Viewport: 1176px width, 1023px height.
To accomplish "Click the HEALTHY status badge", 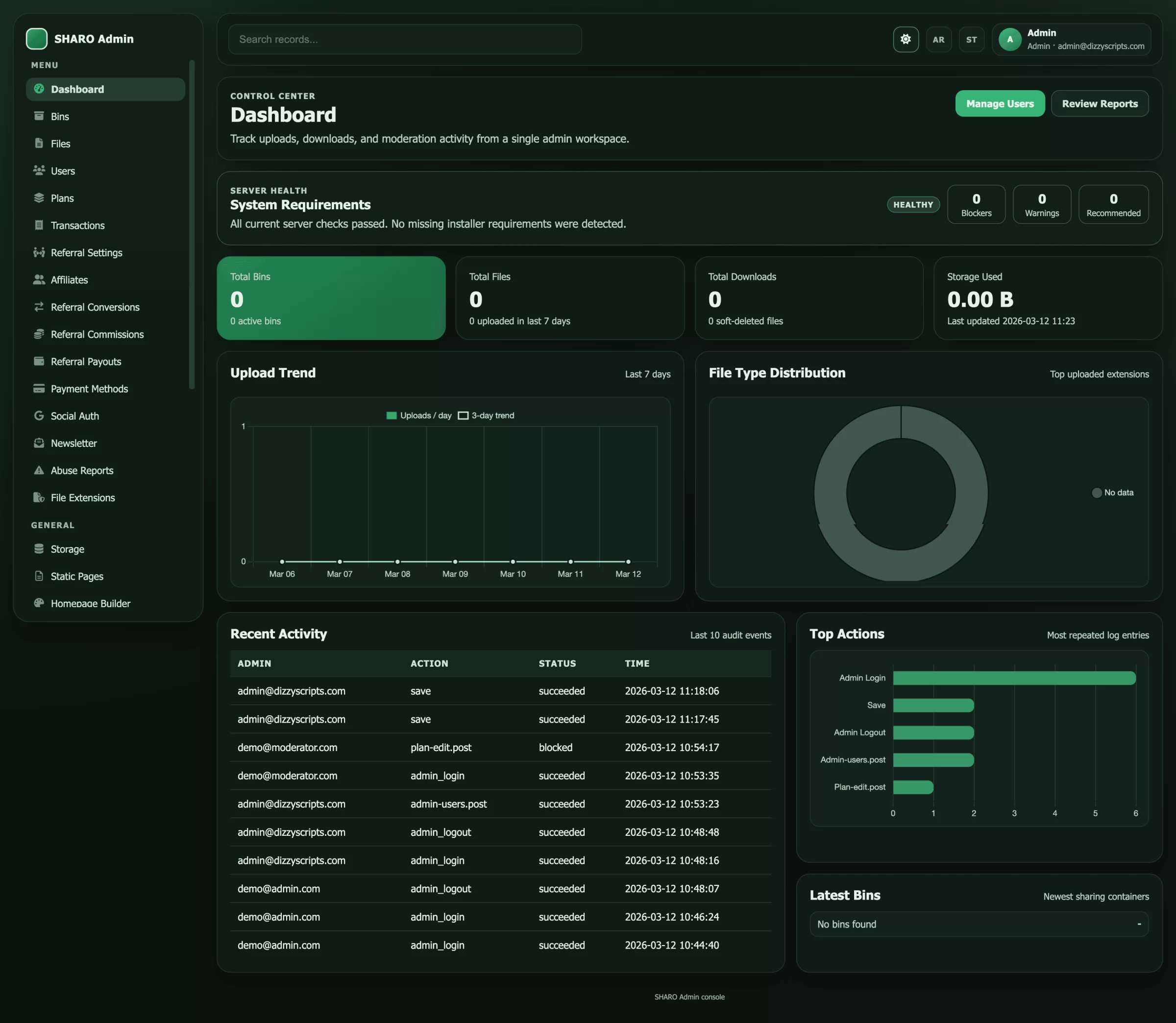I will point(913,204).
